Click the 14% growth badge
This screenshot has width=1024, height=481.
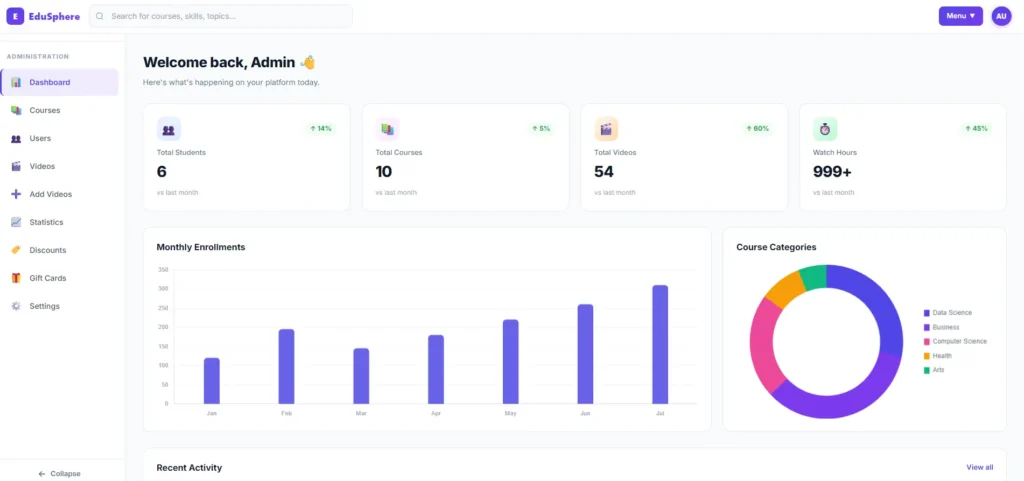coord(321,129)
